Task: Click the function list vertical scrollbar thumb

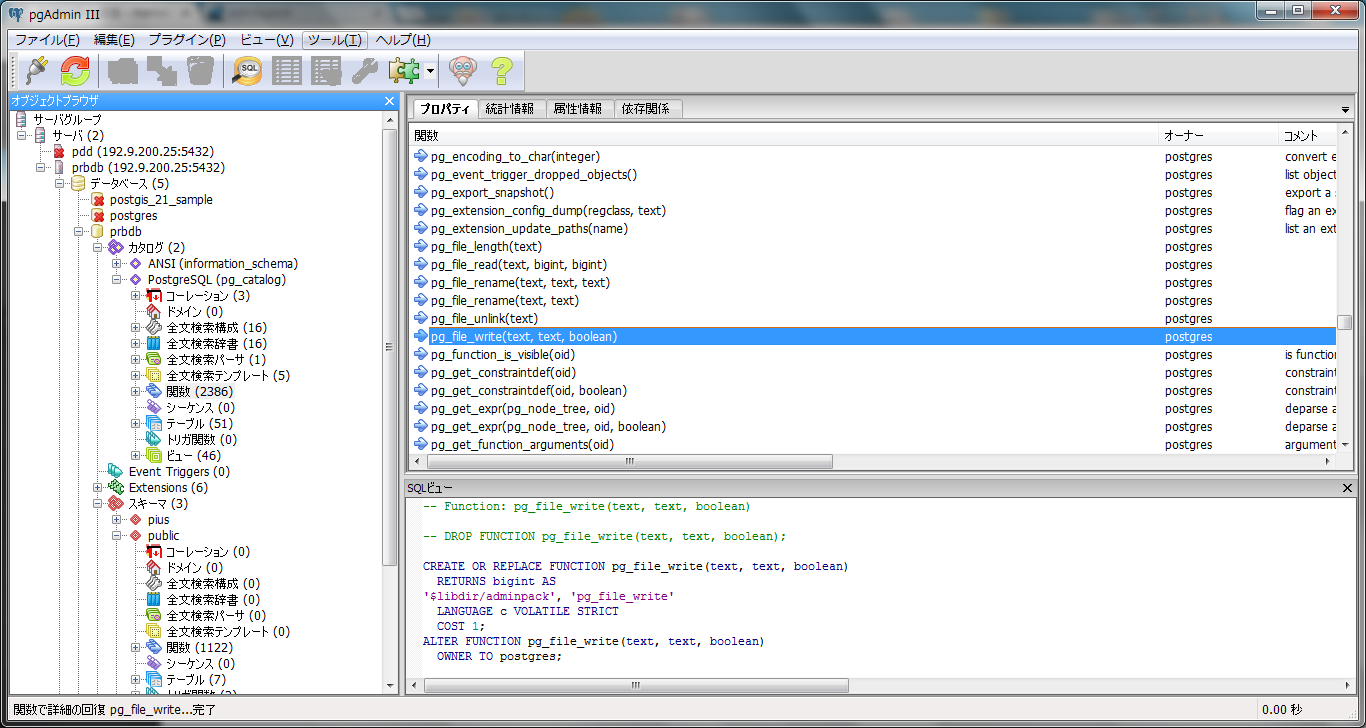Action: click(1345, 322)
